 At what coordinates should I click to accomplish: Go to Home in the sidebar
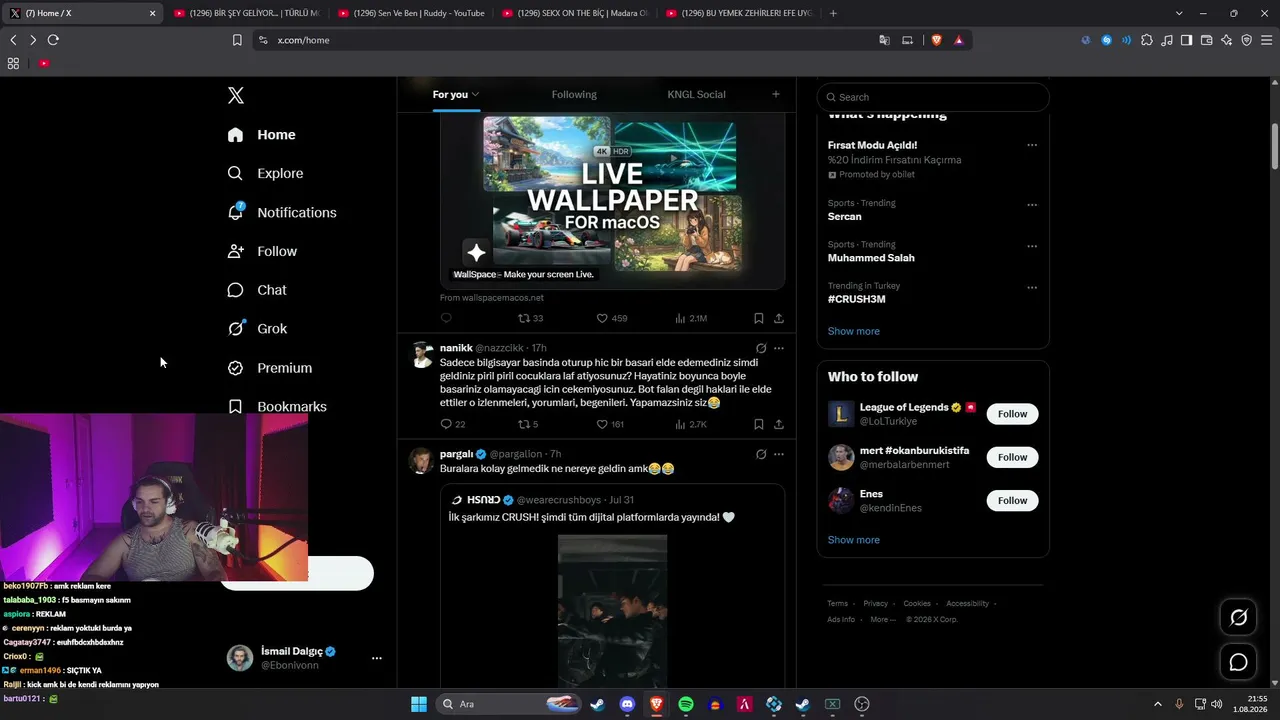pos(262,135)
